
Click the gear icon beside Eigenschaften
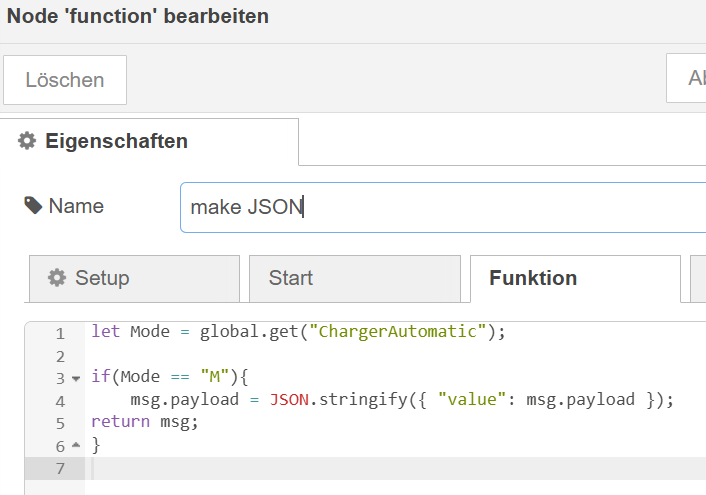point(27,142)
